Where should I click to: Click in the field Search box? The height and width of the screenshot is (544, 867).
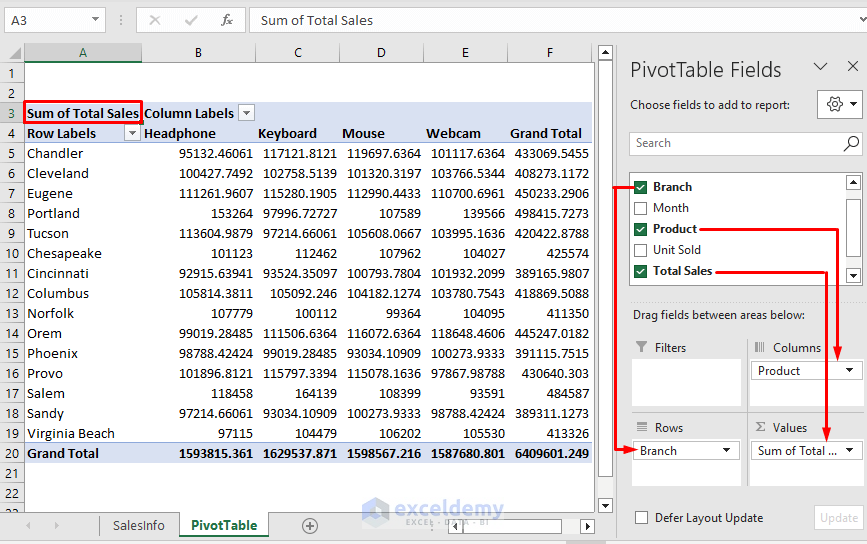[x=735, y=143]
